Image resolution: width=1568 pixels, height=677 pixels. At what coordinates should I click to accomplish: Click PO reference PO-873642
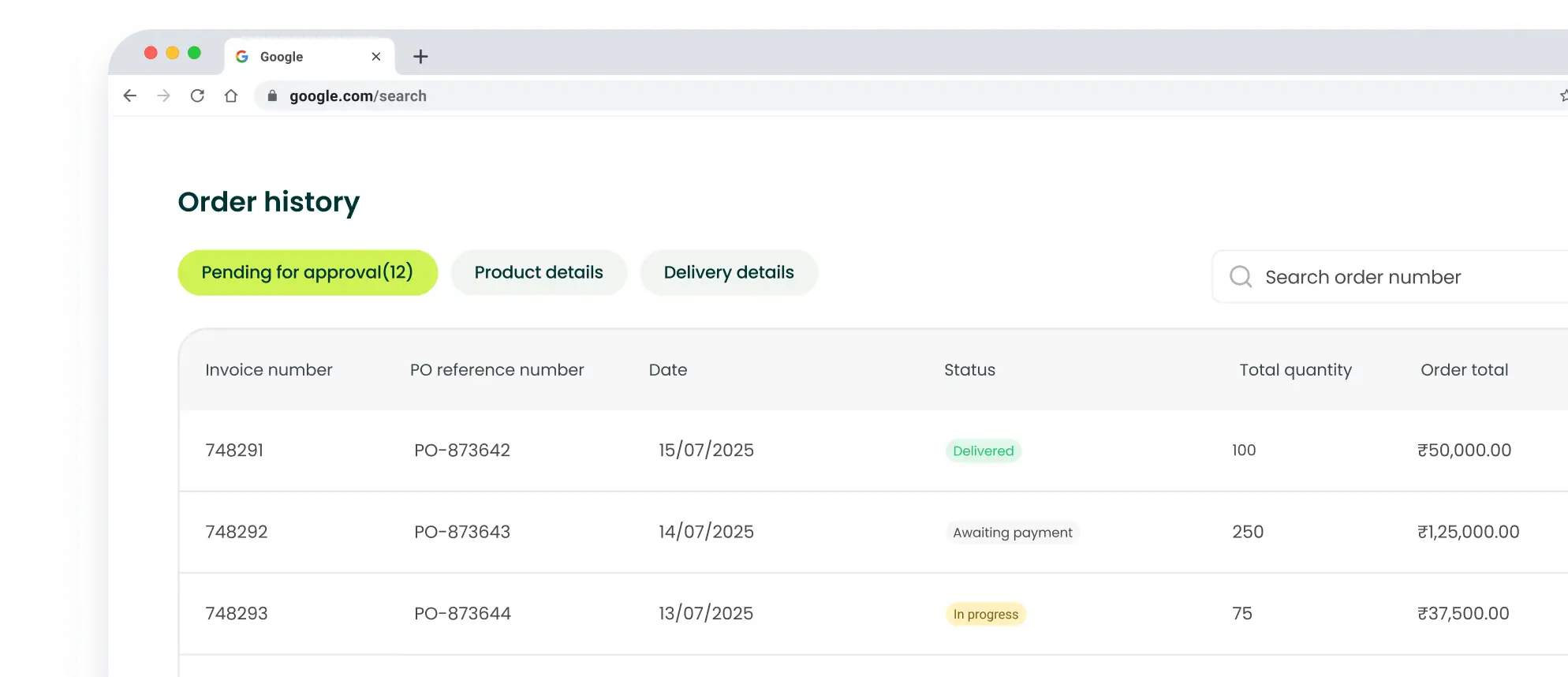pyautogui.click(x=462, y=450)
